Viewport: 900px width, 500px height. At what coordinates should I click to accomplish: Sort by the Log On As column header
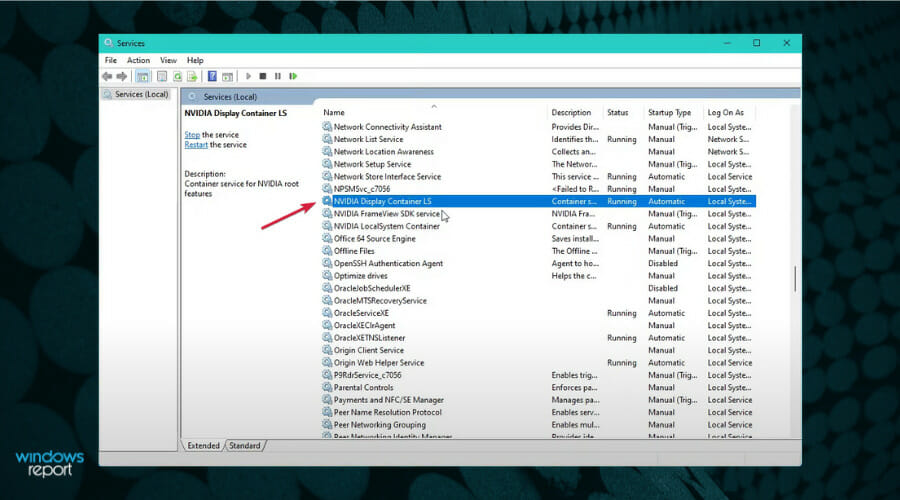pyautogui.click(x=726, y=113)
